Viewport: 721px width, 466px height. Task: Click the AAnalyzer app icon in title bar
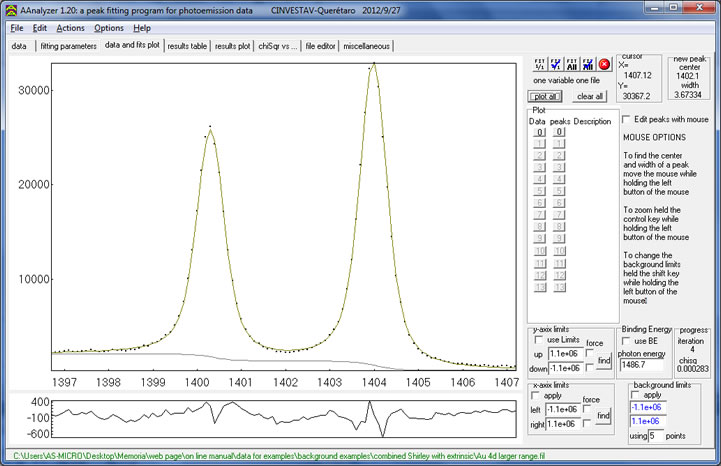click(12, 9)
